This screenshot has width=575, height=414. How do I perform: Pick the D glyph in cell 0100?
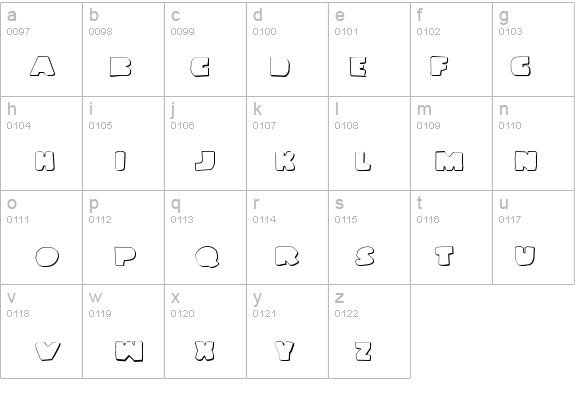[280, 67]
